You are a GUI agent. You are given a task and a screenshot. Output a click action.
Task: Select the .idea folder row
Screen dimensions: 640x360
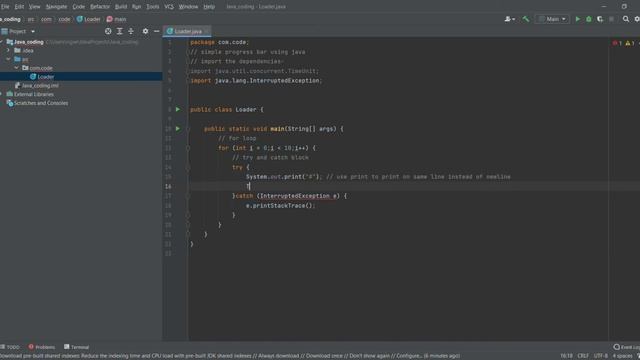tap(81, 50)
